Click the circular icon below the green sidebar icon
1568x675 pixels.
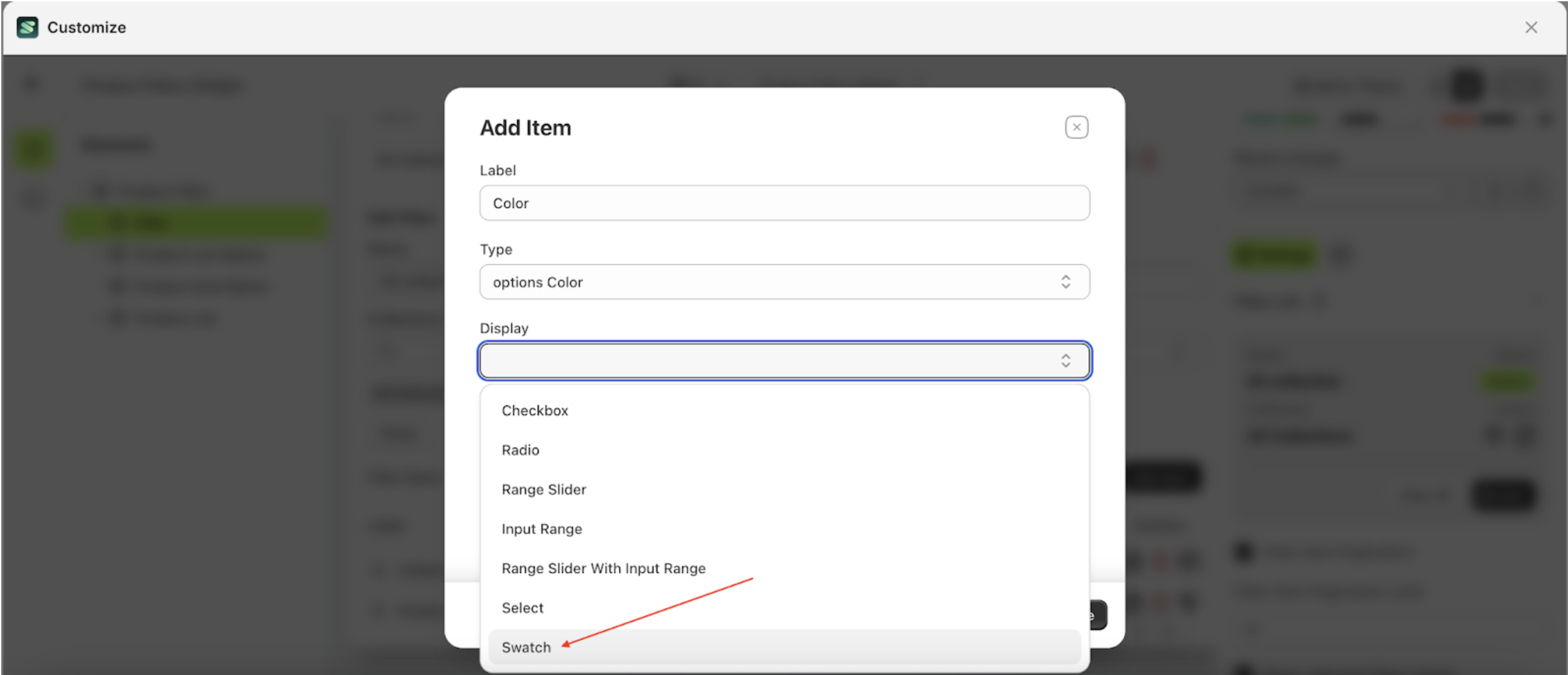[33, 198]
